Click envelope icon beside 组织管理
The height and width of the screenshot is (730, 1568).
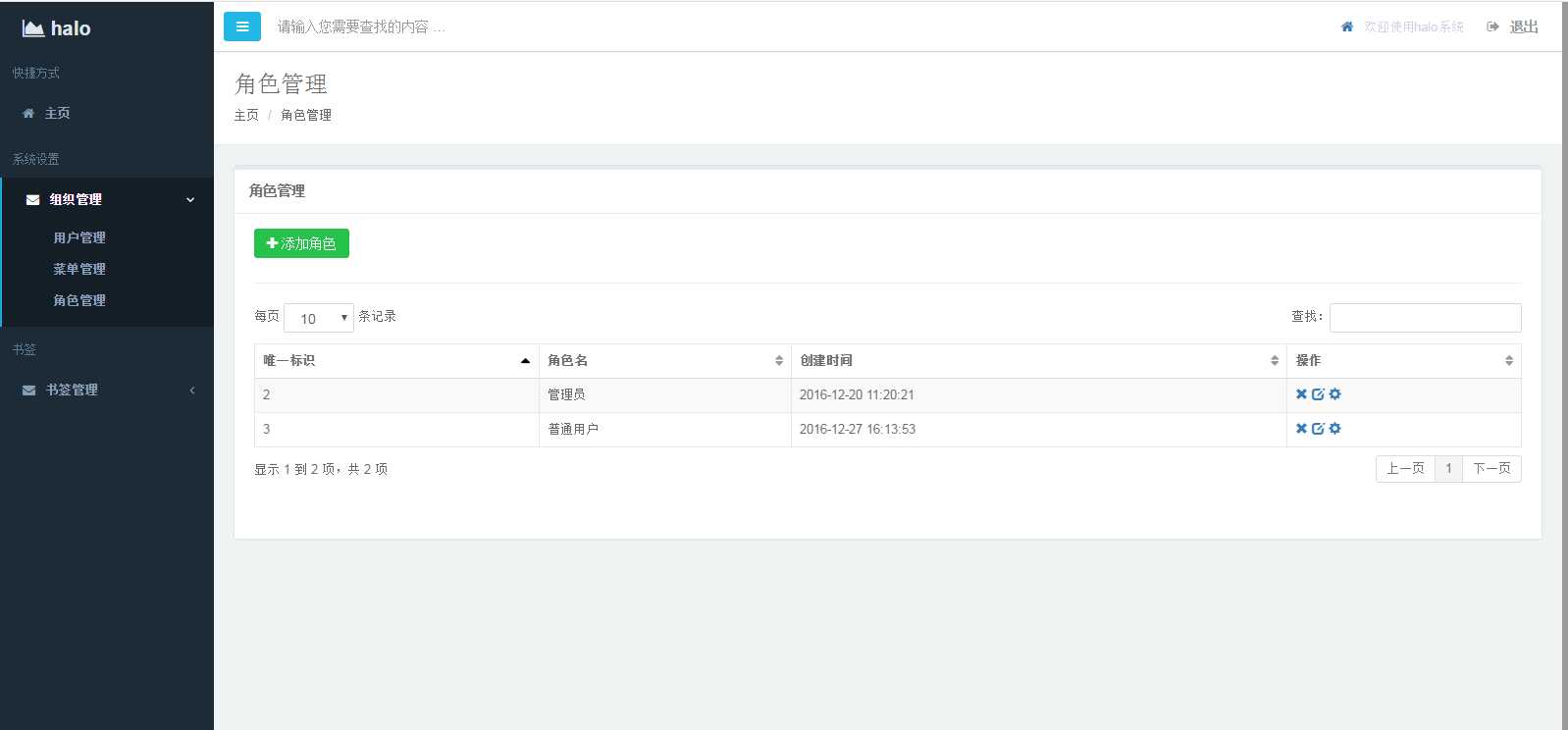pyautogui.click(x=32, y=199)
